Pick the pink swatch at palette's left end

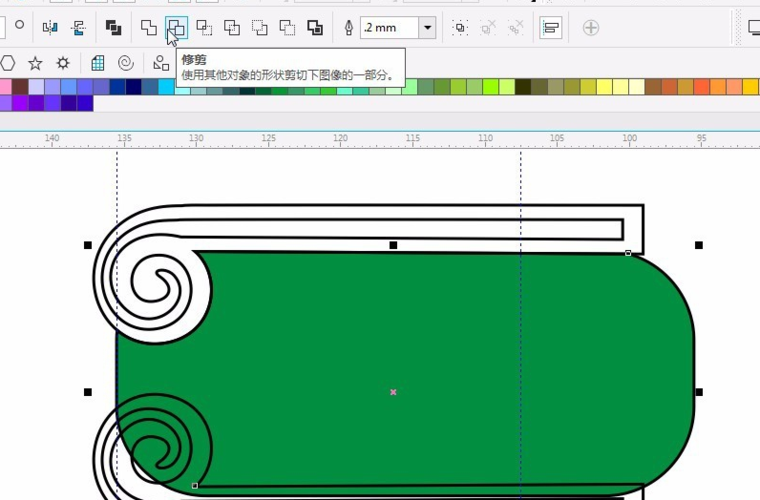(5, 87)
